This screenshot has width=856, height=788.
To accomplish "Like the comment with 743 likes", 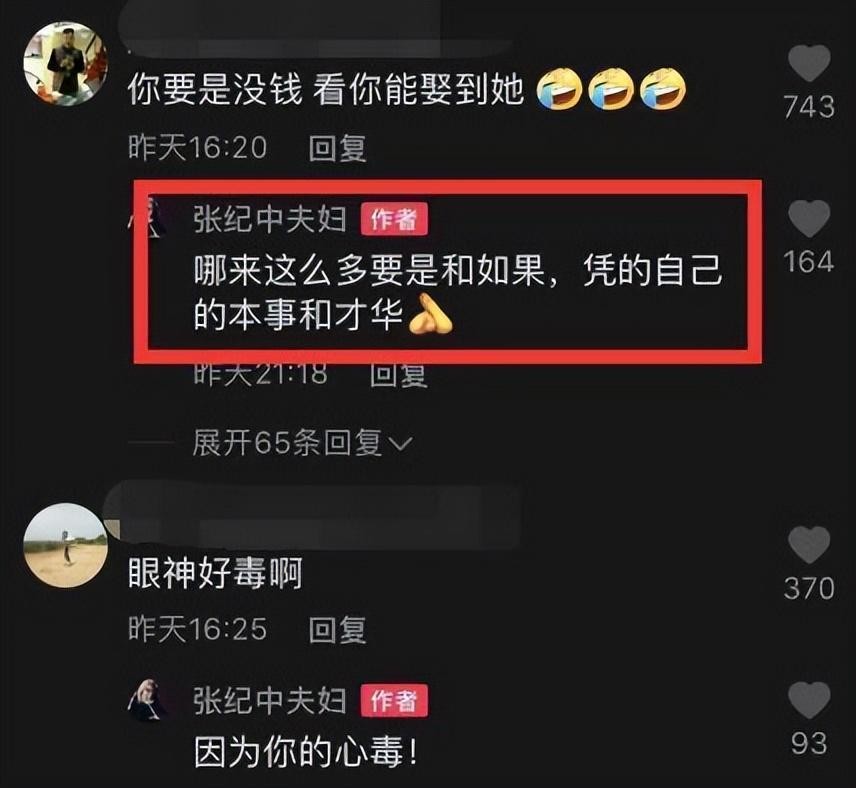I will (x=809, y=63).
